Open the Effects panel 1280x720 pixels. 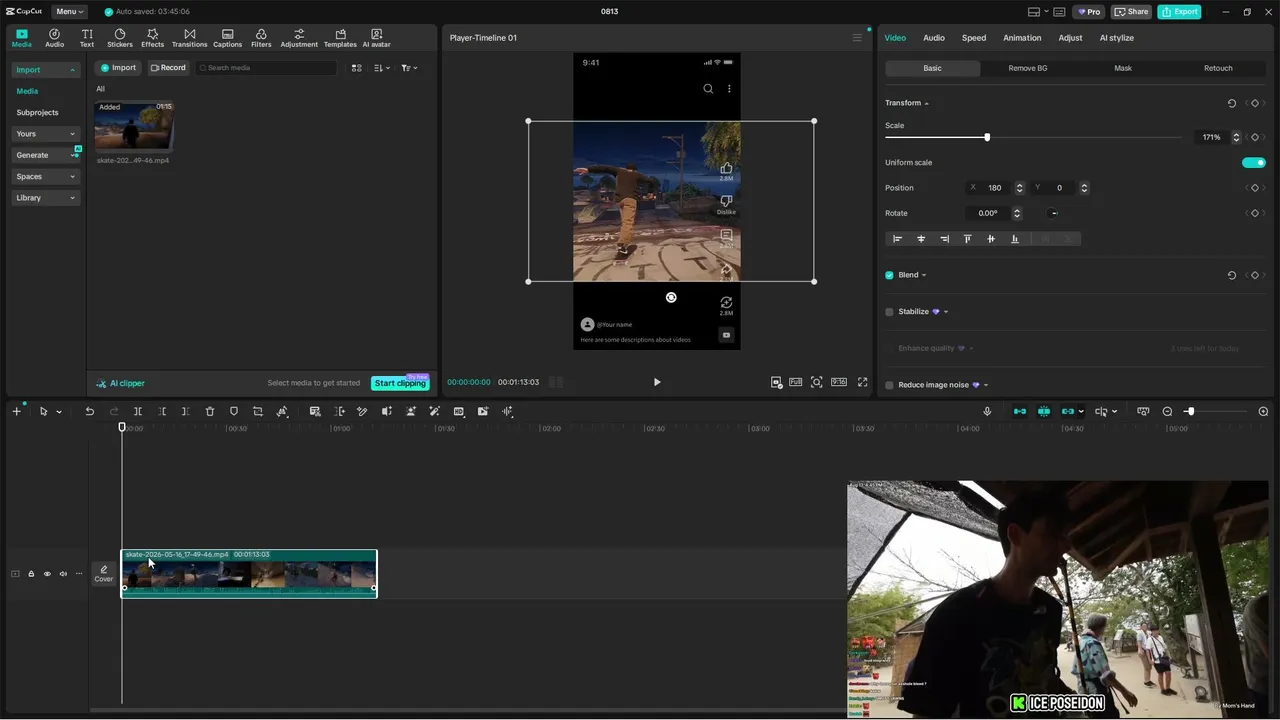pyautogui.click(x=152, y=38)
